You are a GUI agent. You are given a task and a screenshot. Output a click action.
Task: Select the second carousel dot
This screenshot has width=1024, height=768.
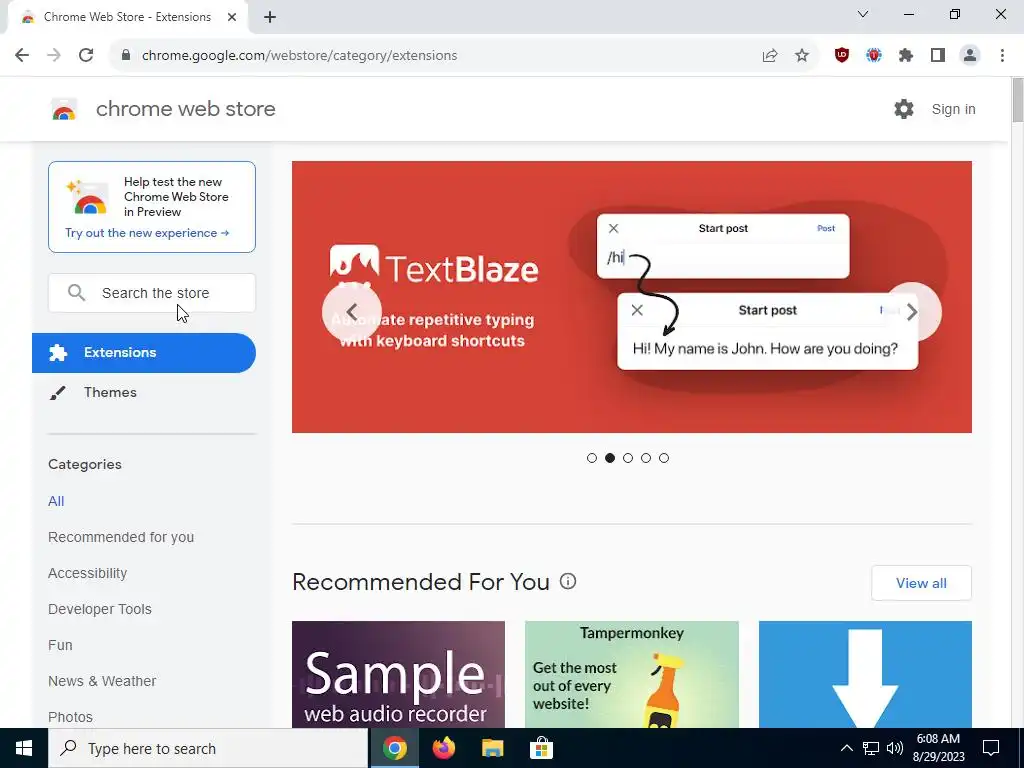pyautogui.click(x=610, y=458)
